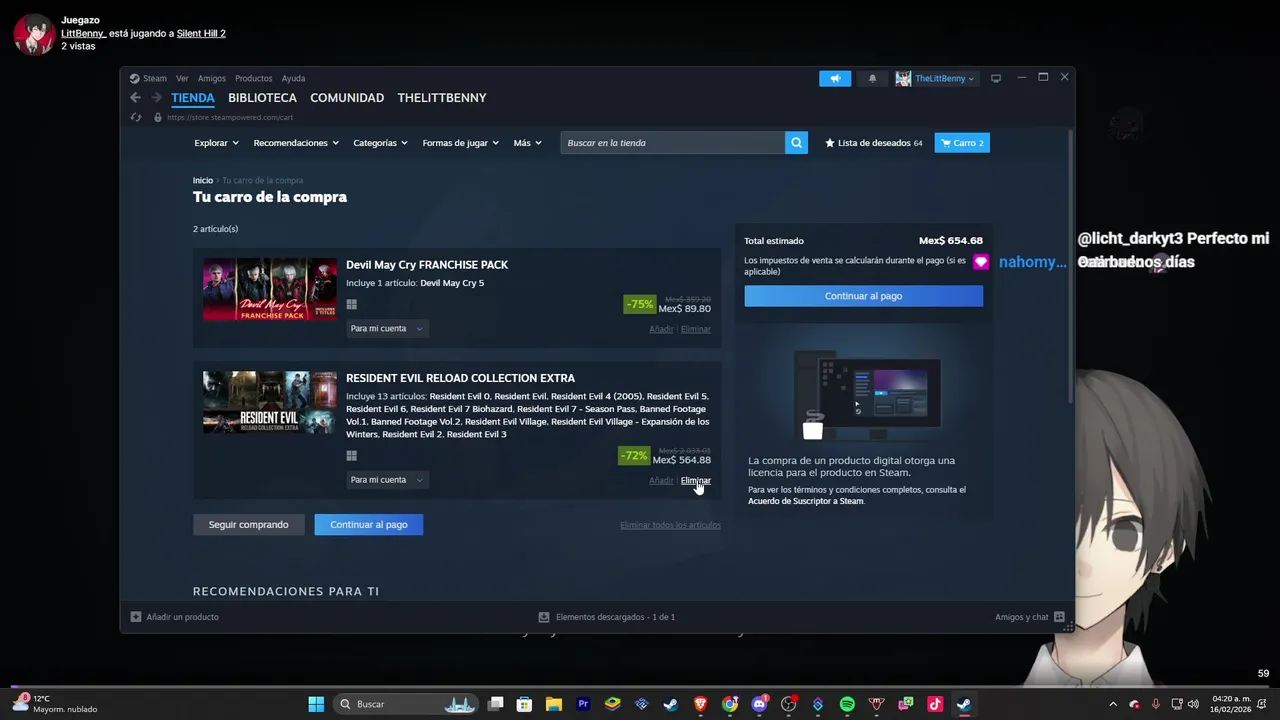
Task: Open Discord from taskbar
Action: coord(759,704)
